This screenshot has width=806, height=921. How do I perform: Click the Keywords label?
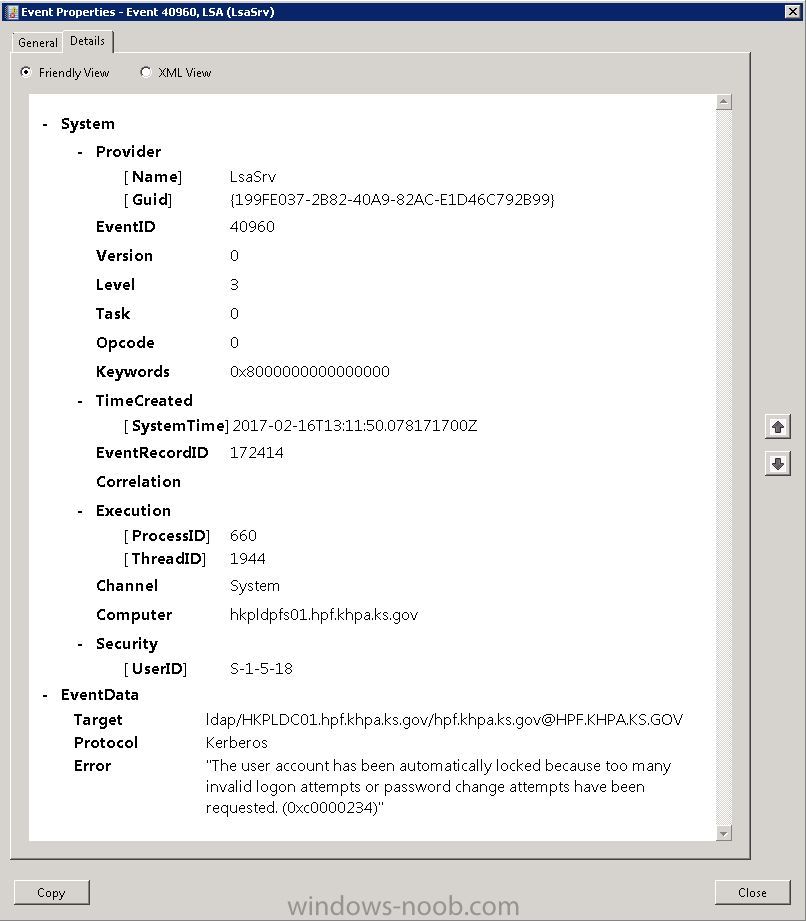click(133, 372)
